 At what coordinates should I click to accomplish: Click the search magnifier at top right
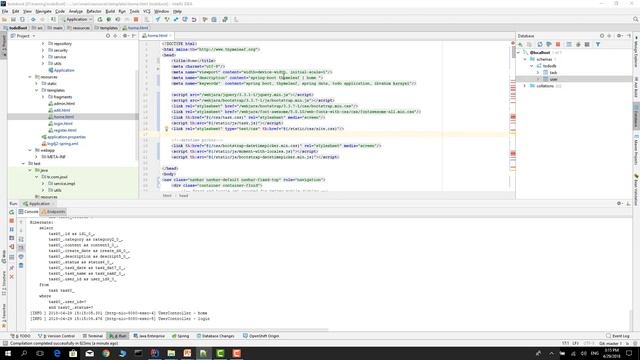coord(636,20)
